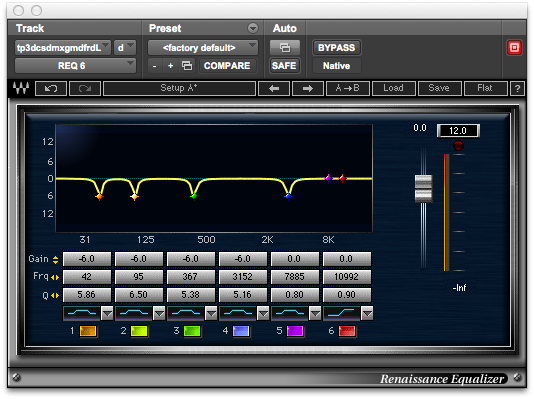Click the red clip indicator LED
The width and height of the screenshot is (534, 399).
pyautogui.click(x=458, y=146)
